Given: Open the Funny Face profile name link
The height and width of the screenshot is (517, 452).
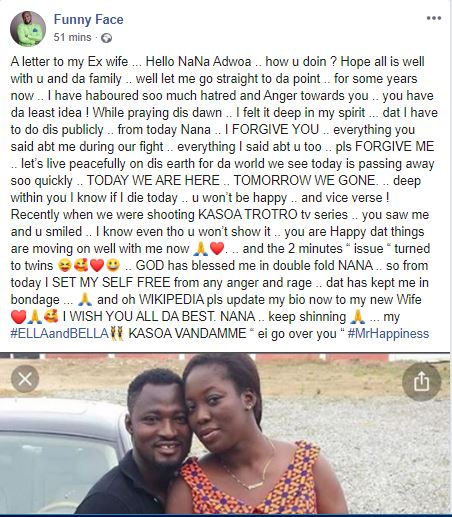Looking at the screenshot, I should point(89,19).
